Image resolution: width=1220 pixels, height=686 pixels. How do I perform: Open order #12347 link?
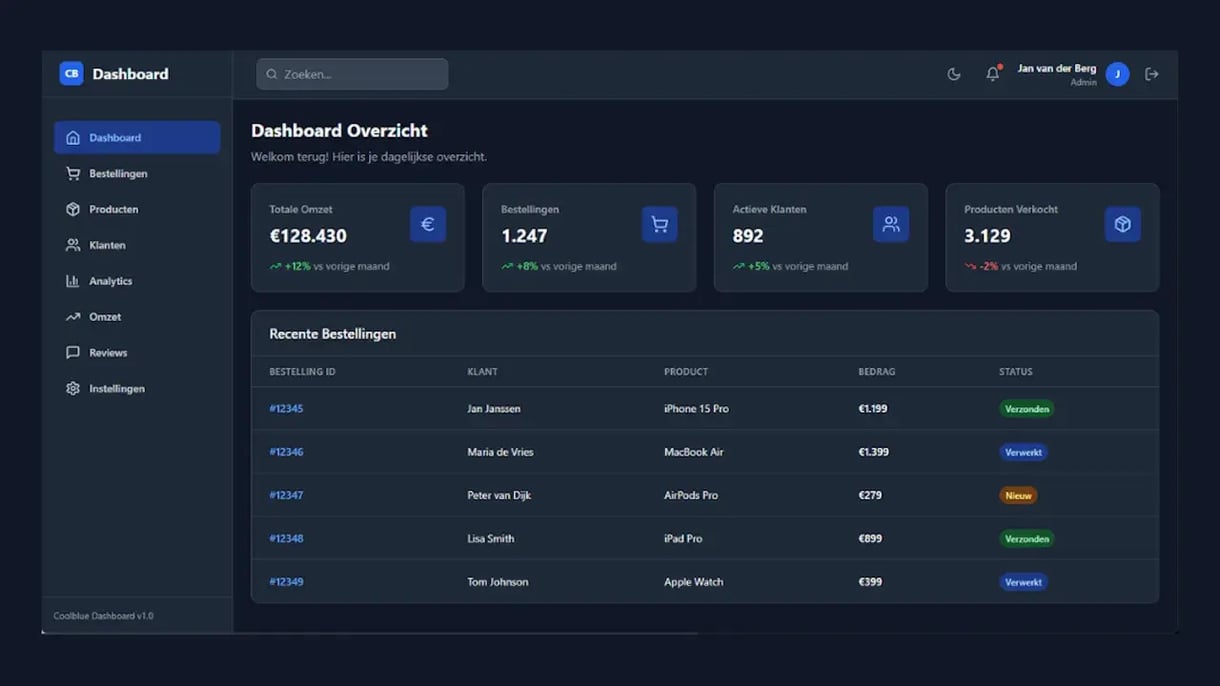click(x=286, y=495)
